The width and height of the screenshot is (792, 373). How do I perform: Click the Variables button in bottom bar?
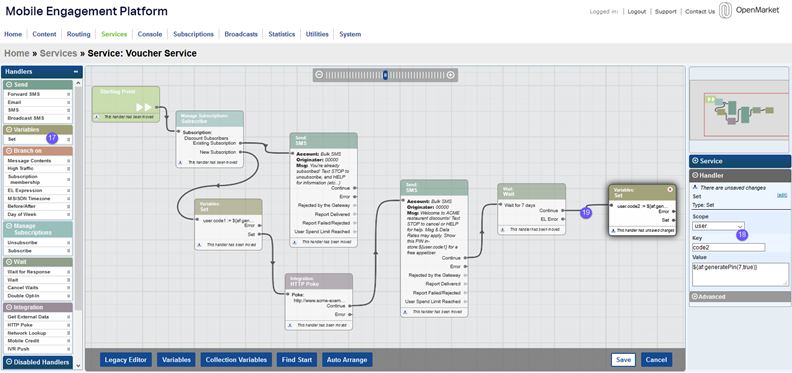click(176, 360)
